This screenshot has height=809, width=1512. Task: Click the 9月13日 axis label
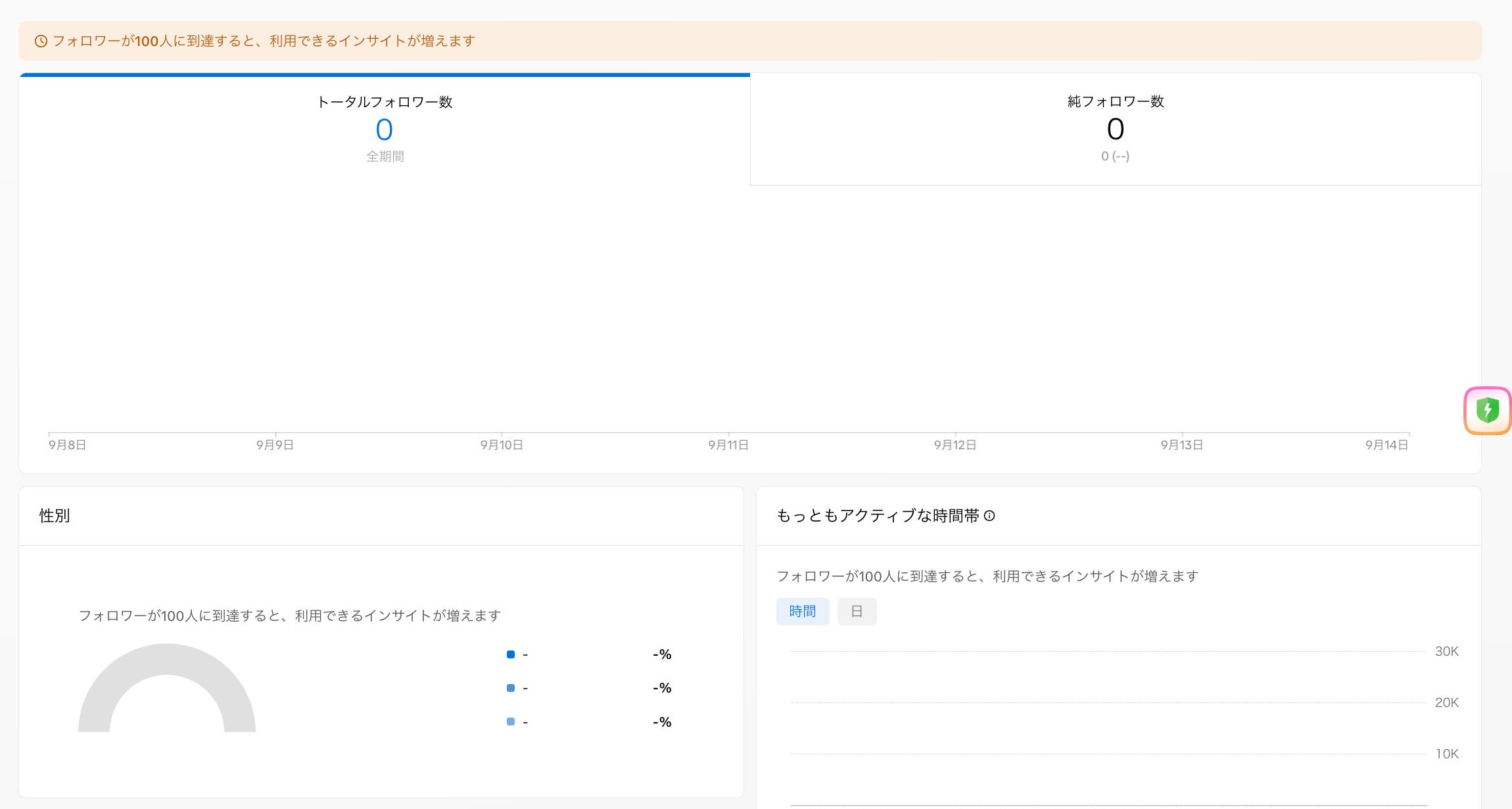[1182, 445]
